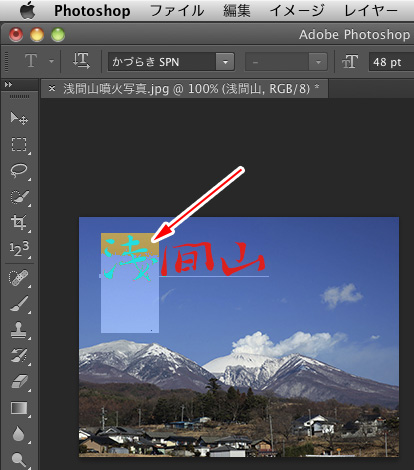Click the red 間山 text on canvas
This screenshot has height=470, width=414.
coord(214,258)
